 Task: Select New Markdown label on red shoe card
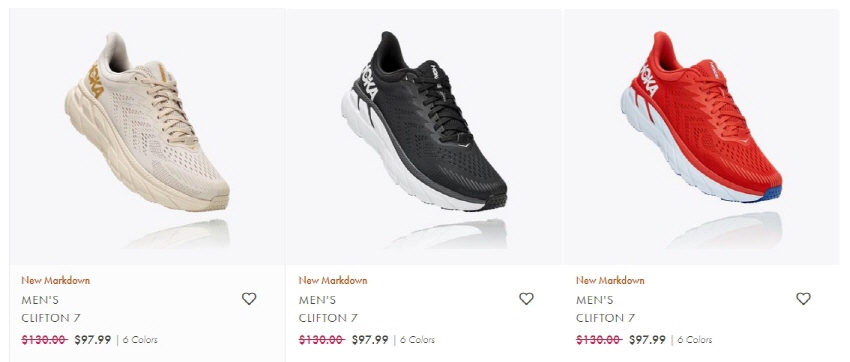[x=610, y=280]
